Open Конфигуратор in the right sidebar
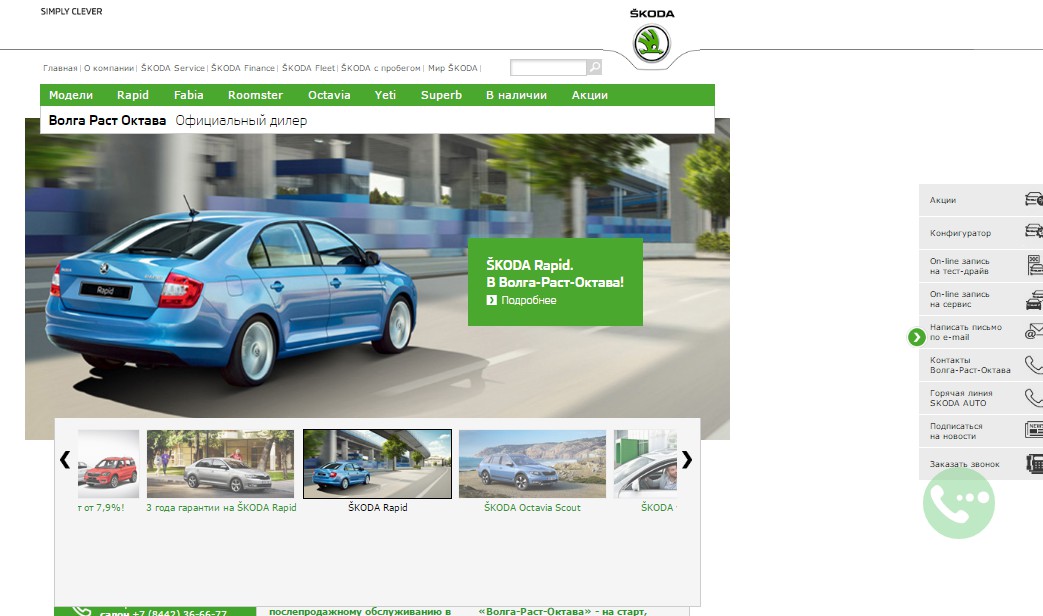1043x616 pixels. click(980, 233)
